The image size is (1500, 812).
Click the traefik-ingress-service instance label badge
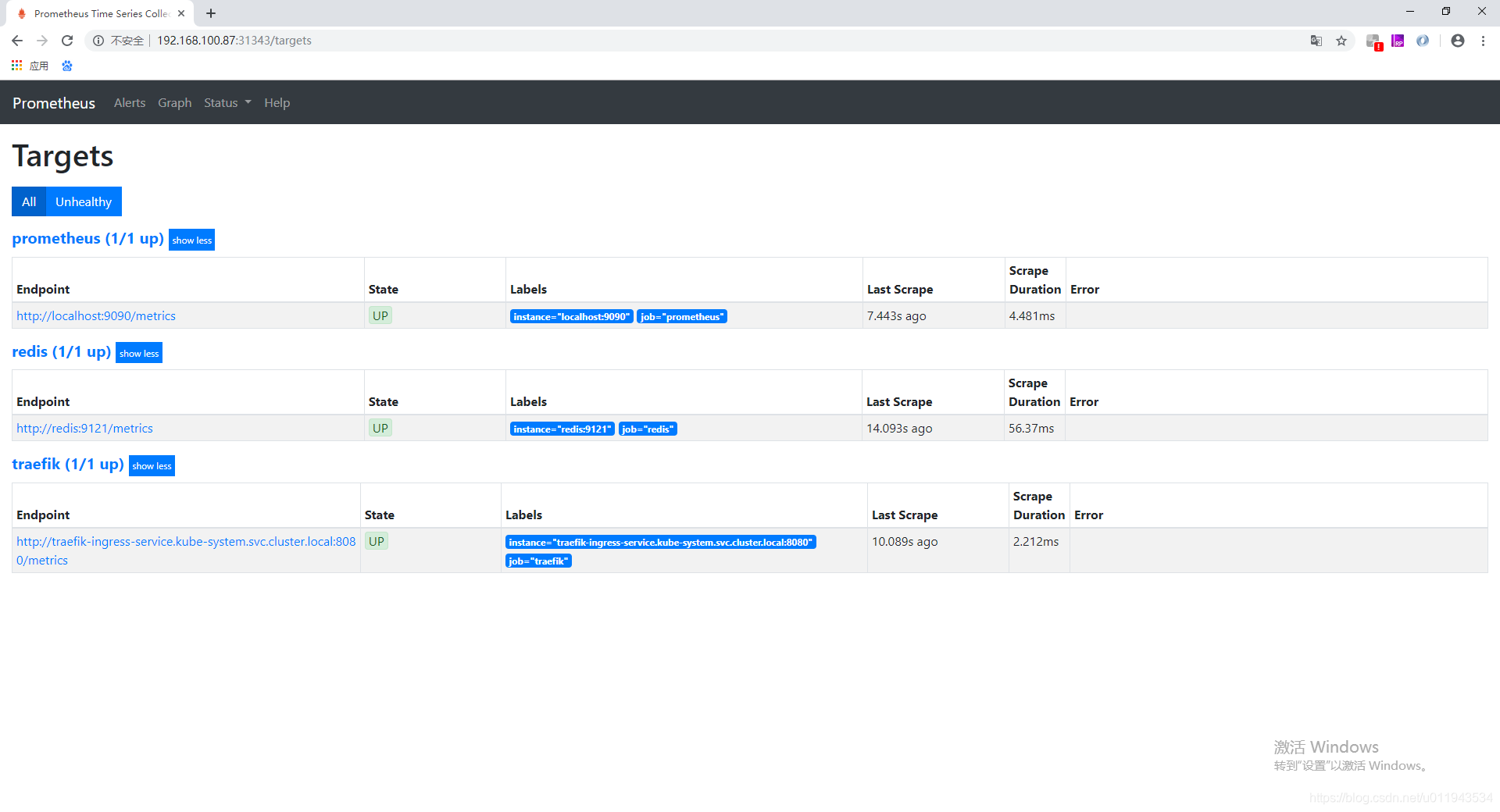pos(661,542)
